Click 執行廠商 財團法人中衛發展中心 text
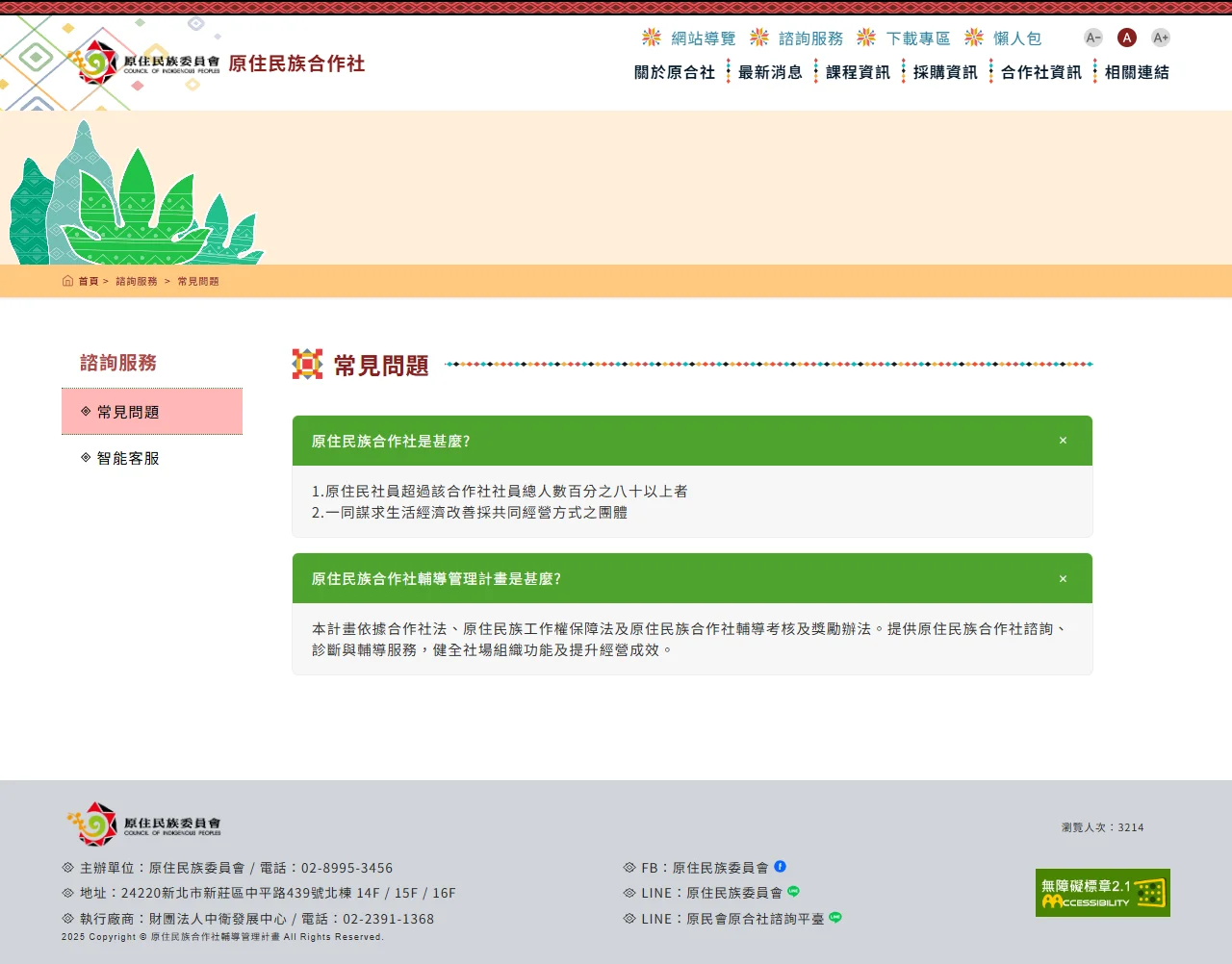Screen dimensions: 1232x964 [x=183, y=919]
